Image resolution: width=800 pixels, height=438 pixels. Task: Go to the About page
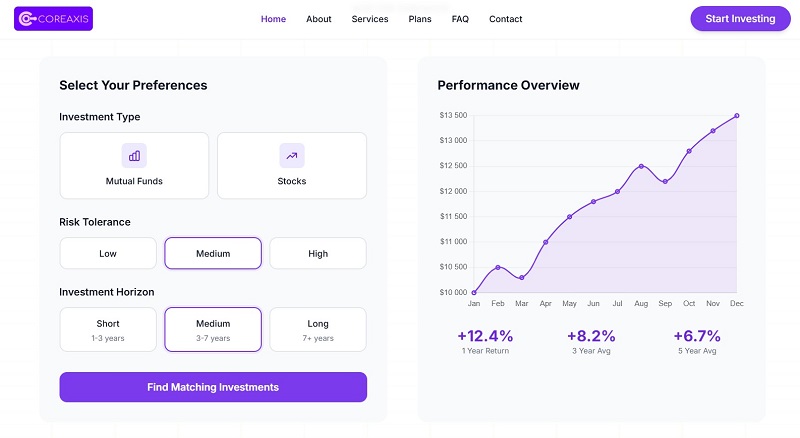pos(319,19)
